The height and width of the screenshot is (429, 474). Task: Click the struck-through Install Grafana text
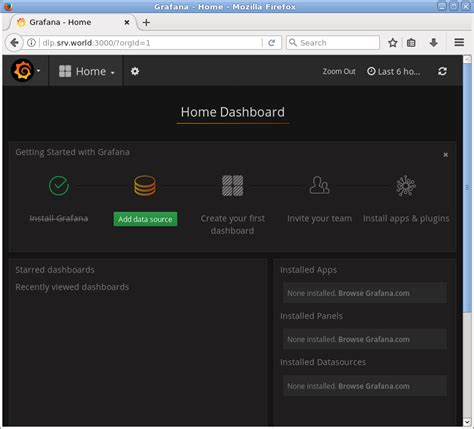tap(59, 218)
